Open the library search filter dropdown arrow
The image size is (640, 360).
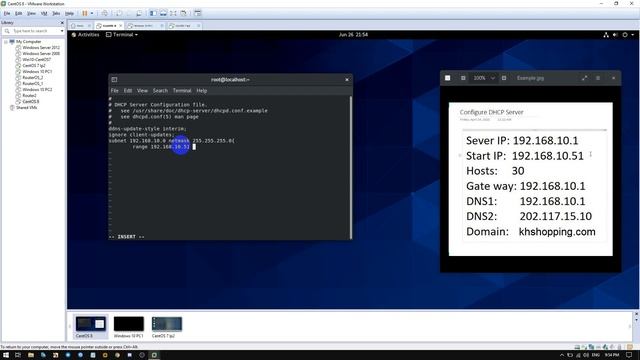tap(62, 31)
